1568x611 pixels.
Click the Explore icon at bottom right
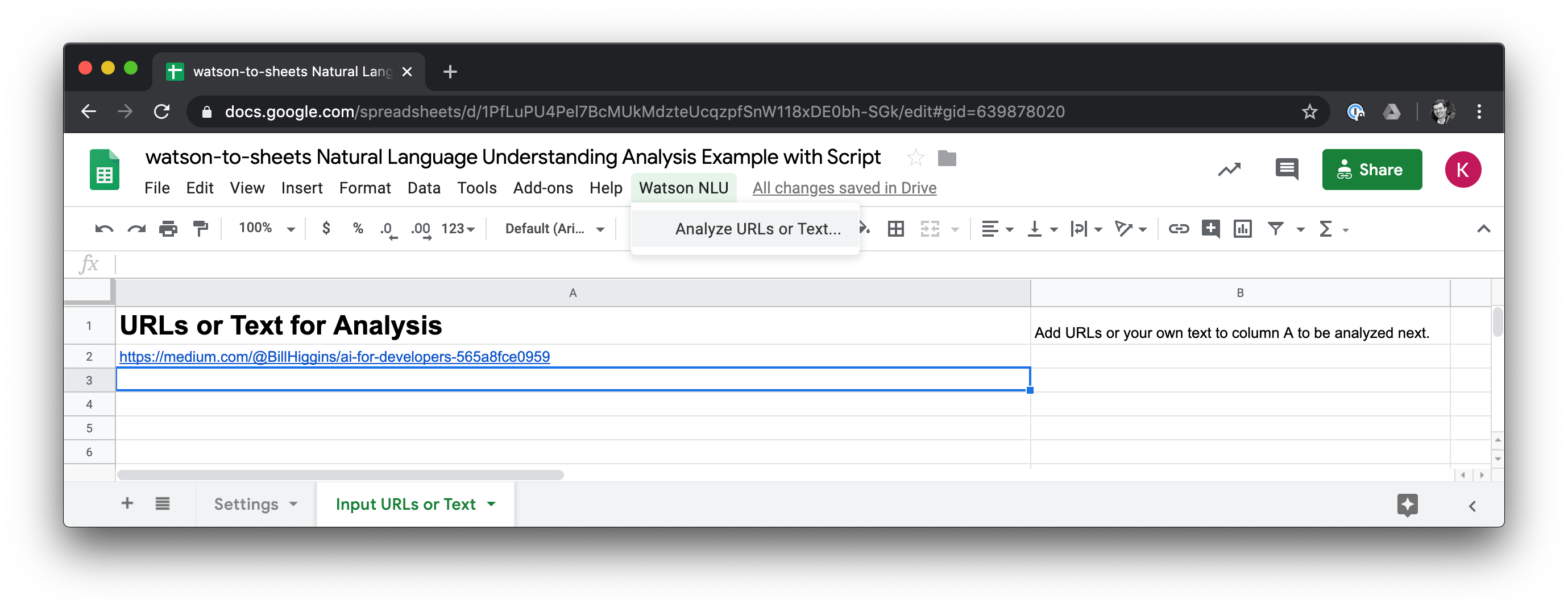(x=1407, y=505)
